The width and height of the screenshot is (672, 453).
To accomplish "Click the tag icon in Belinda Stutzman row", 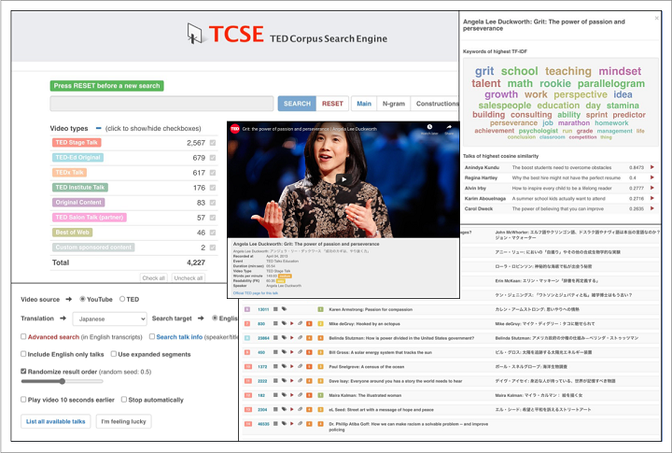I will 284,338.
